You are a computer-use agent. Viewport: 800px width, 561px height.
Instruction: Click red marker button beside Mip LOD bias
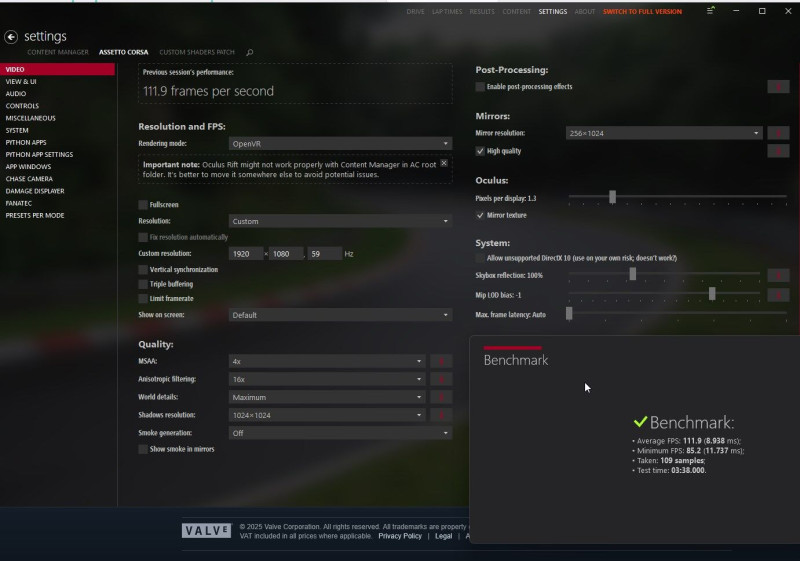778,295
